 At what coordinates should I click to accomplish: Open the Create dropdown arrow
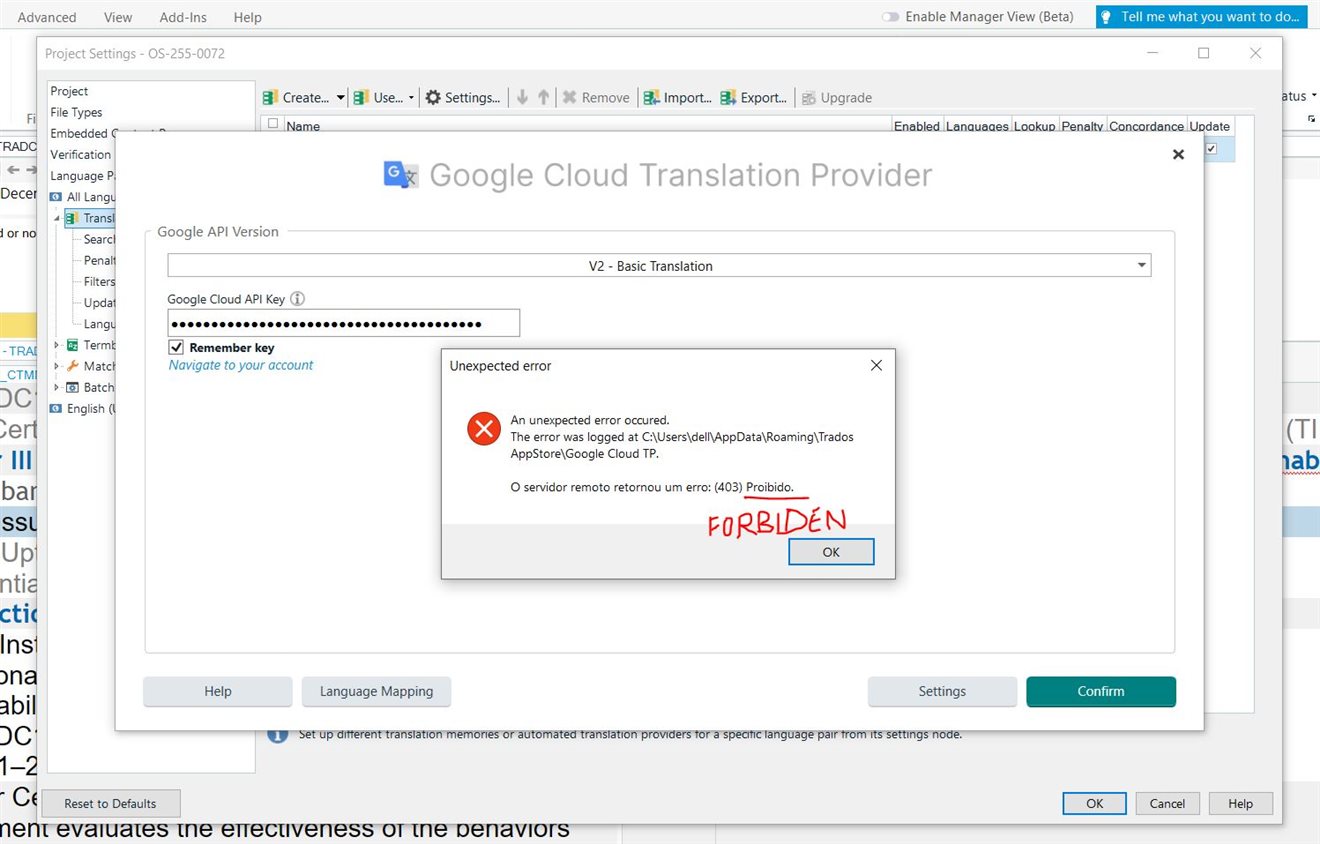340,98
